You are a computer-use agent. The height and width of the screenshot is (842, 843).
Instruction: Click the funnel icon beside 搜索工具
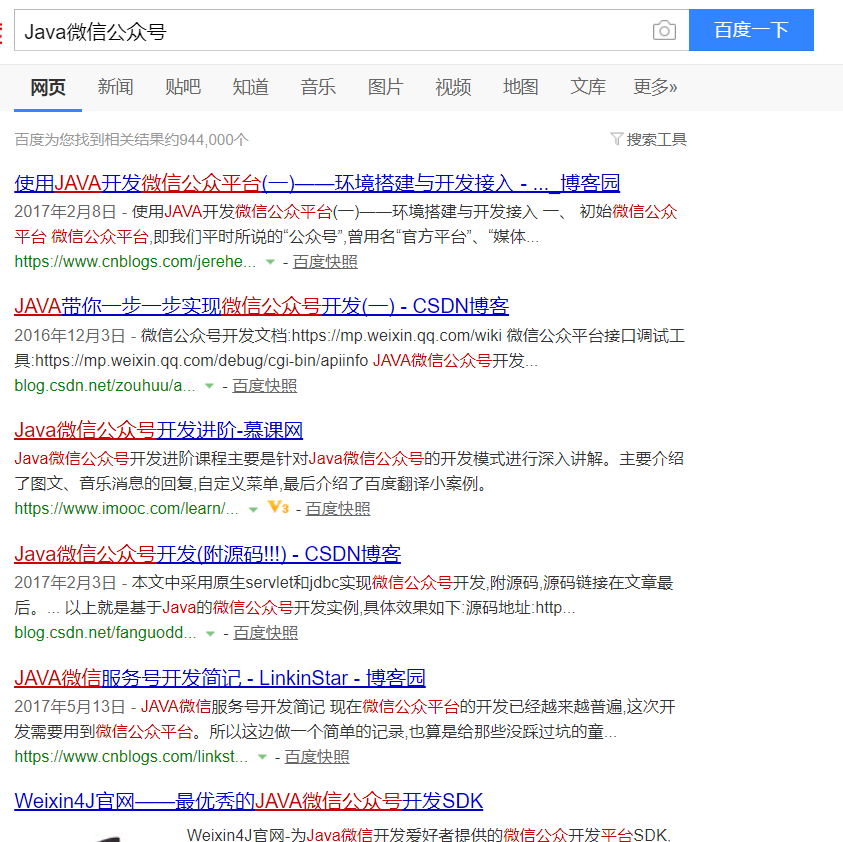click(617, 139)
